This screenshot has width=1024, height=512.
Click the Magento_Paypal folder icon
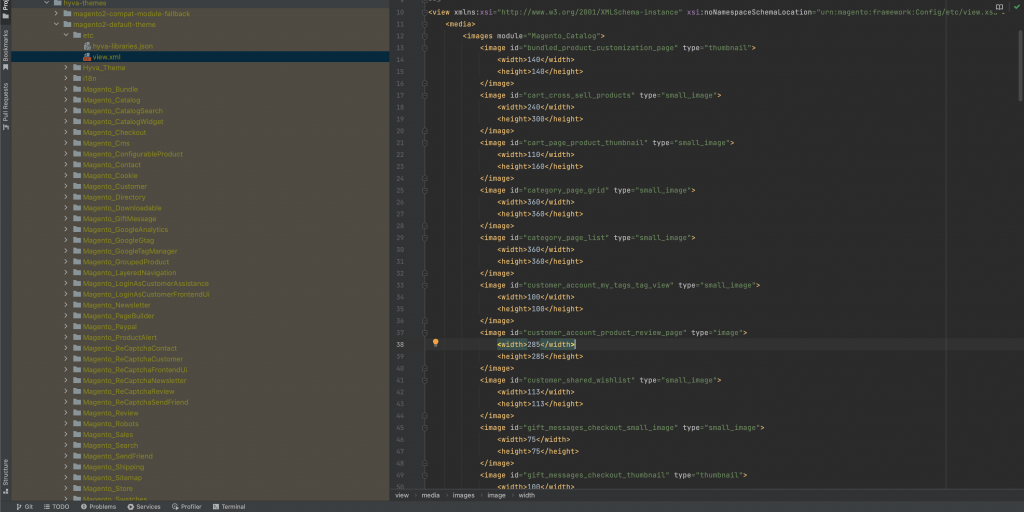(x=76, y=327)
